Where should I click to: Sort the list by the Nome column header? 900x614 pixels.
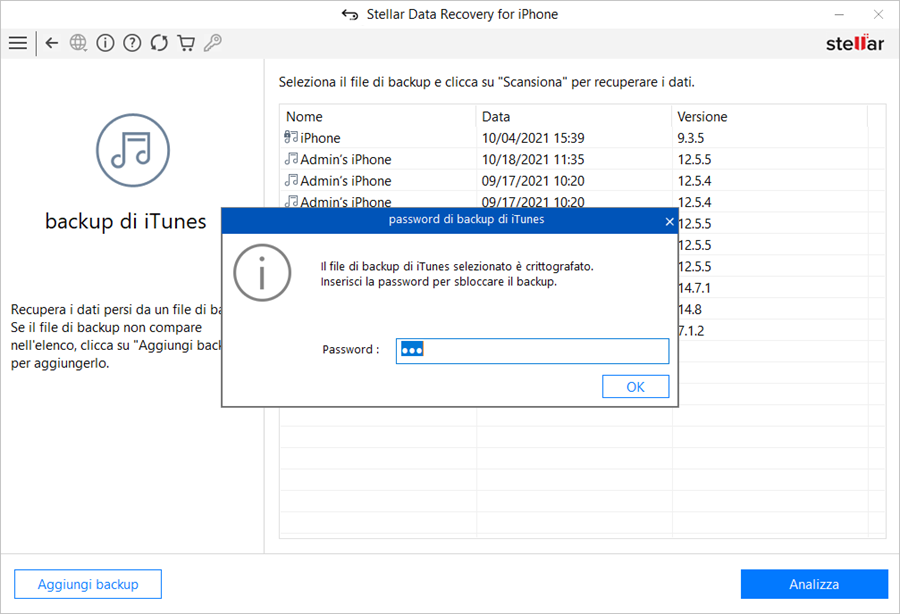tap(378, 116)
